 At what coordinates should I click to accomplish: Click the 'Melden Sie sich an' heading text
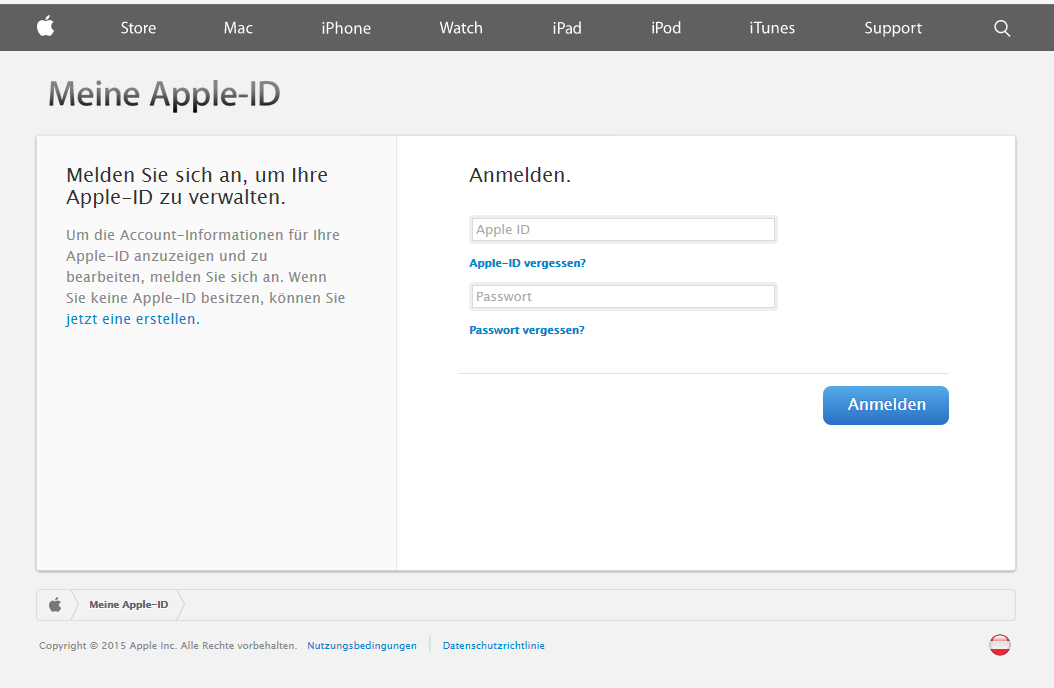click(x=197, y=186)
